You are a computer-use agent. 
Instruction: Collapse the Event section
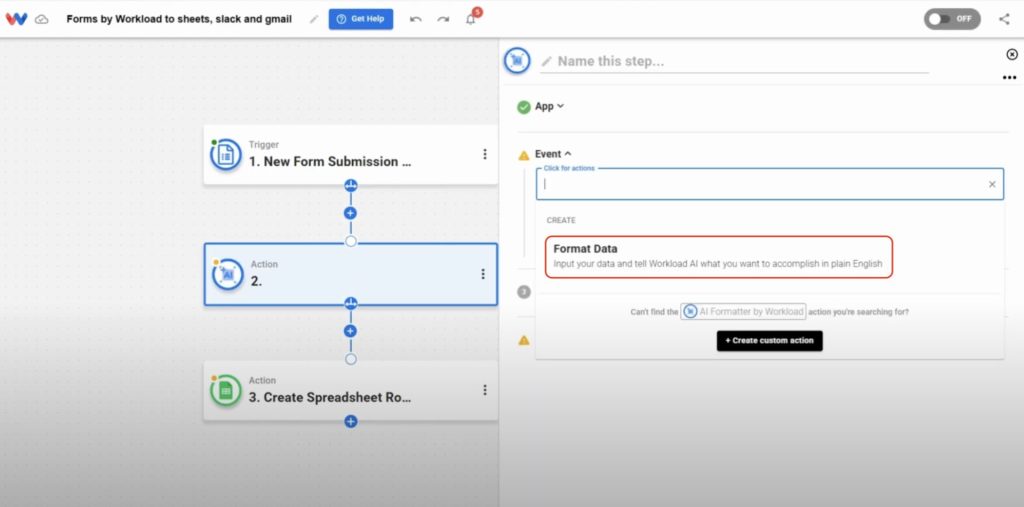point(553,154)
